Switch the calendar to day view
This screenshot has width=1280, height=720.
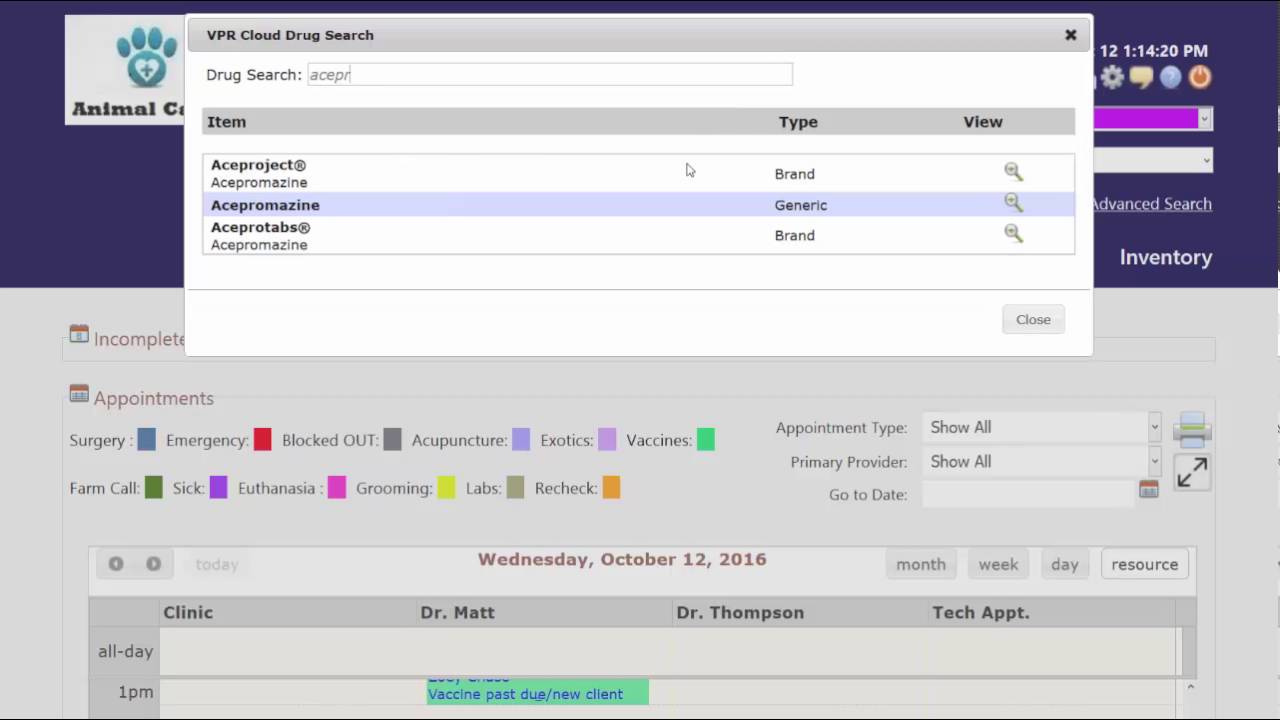1065,564
